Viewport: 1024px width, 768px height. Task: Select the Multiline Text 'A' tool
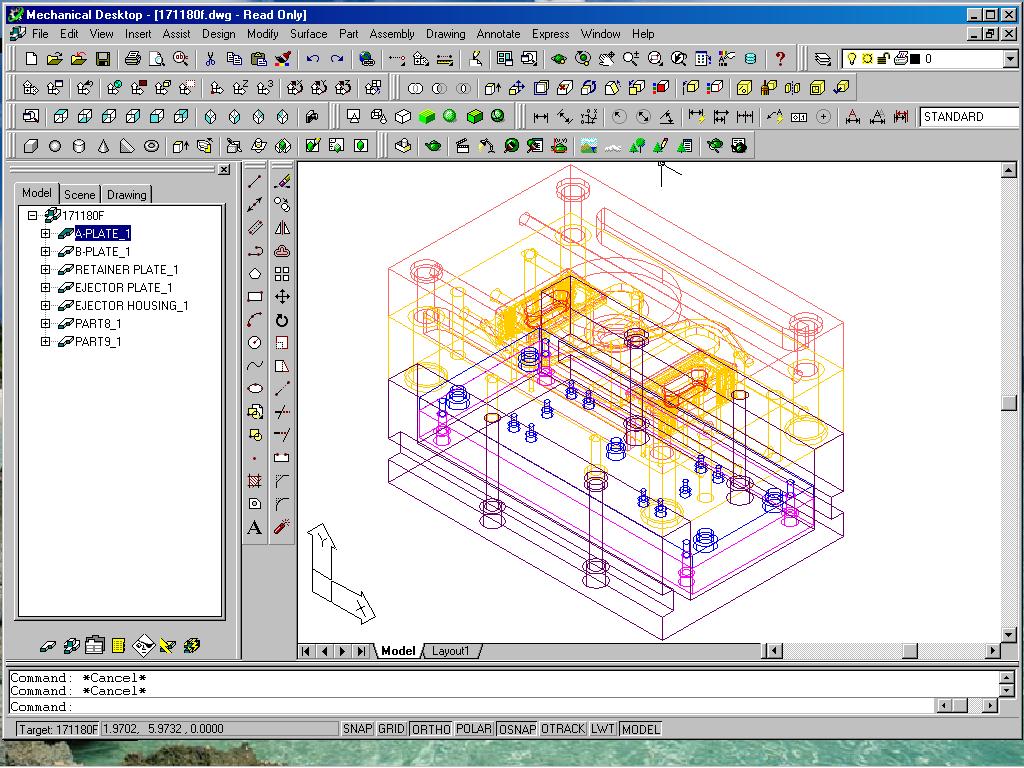255,528
